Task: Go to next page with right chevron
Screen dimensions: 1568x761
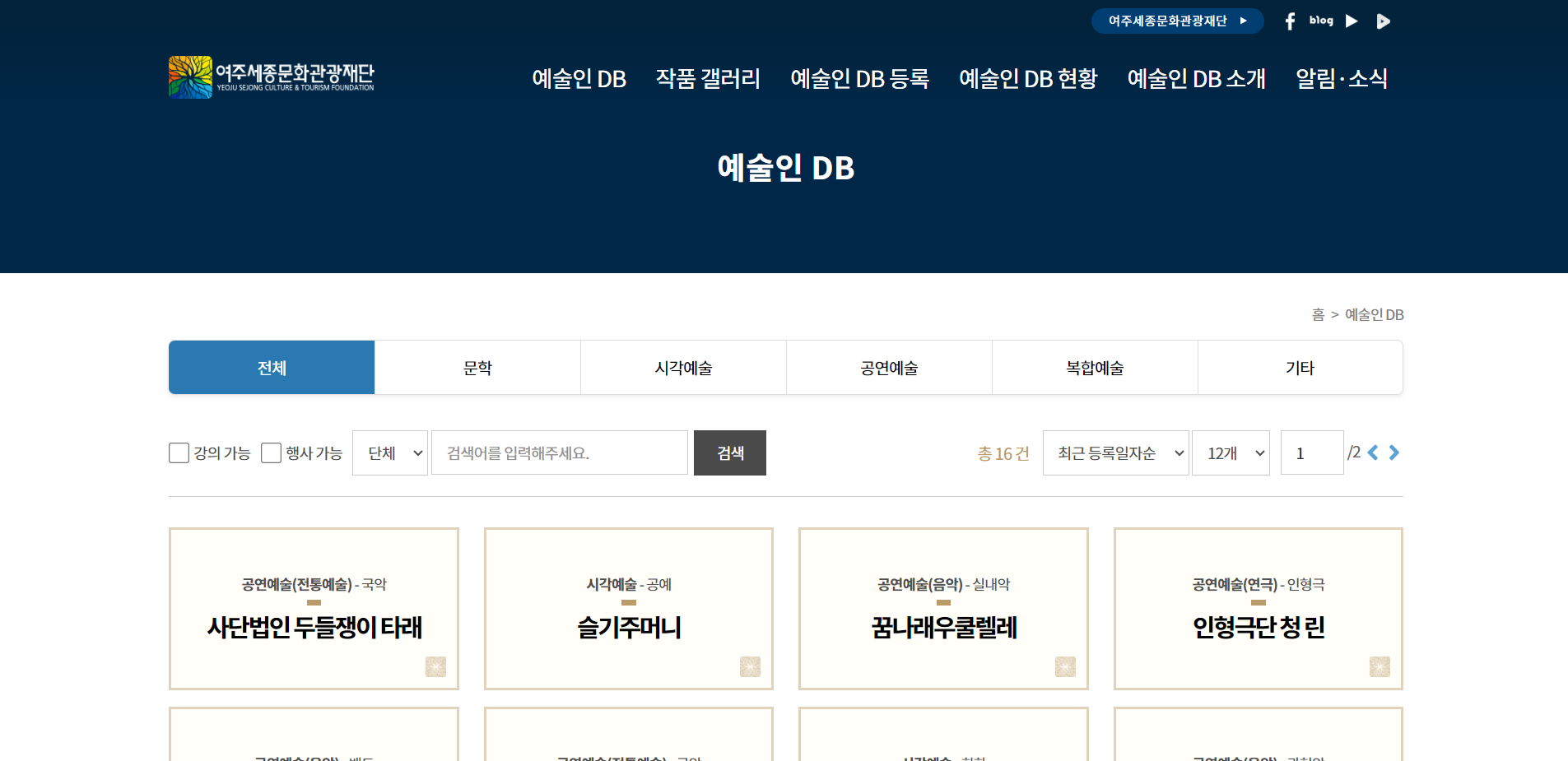Action: pos(1394,452)
